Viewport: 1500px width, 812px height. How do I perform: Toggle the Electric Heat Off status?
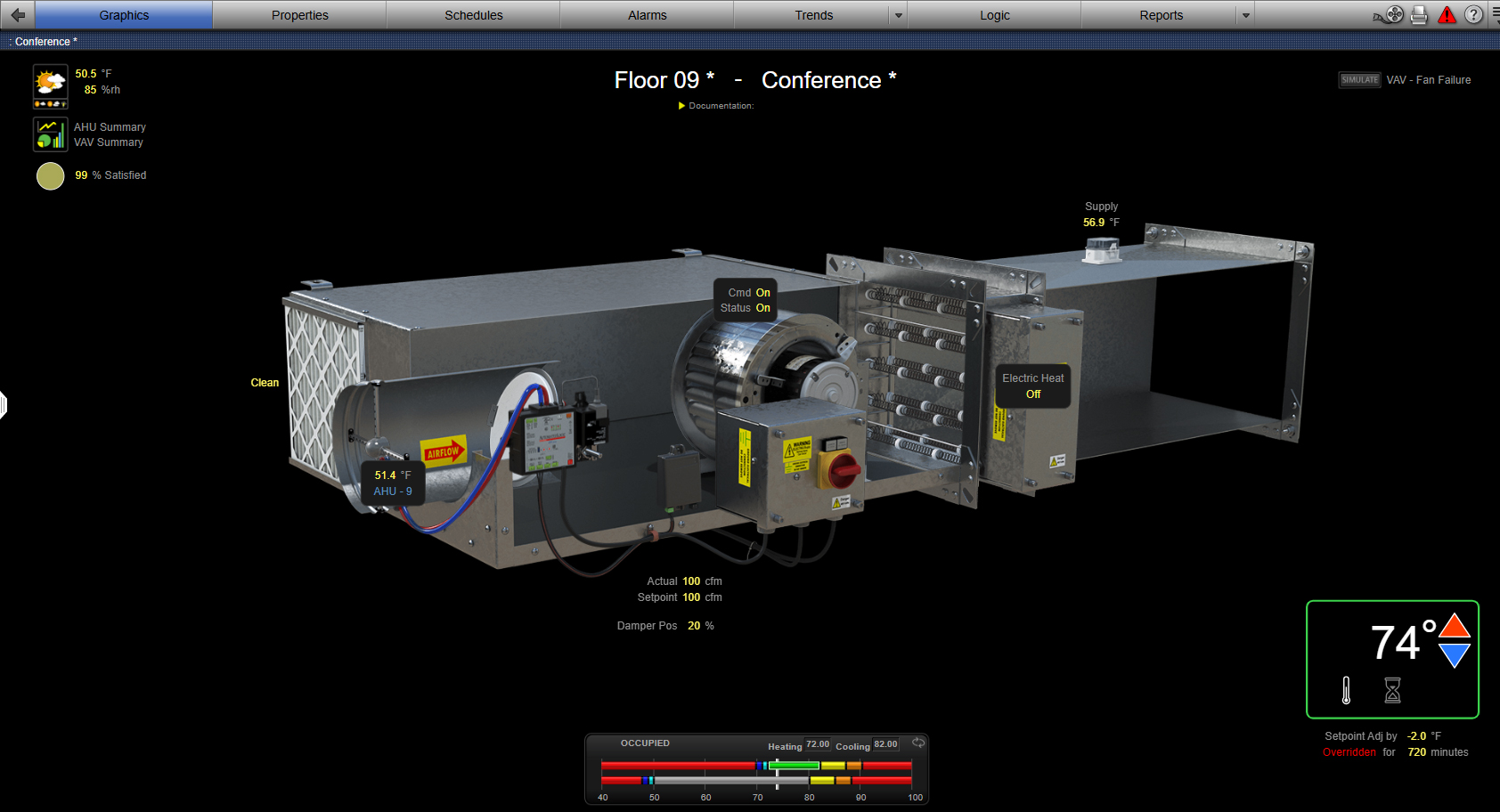[x=1033, y=394]
